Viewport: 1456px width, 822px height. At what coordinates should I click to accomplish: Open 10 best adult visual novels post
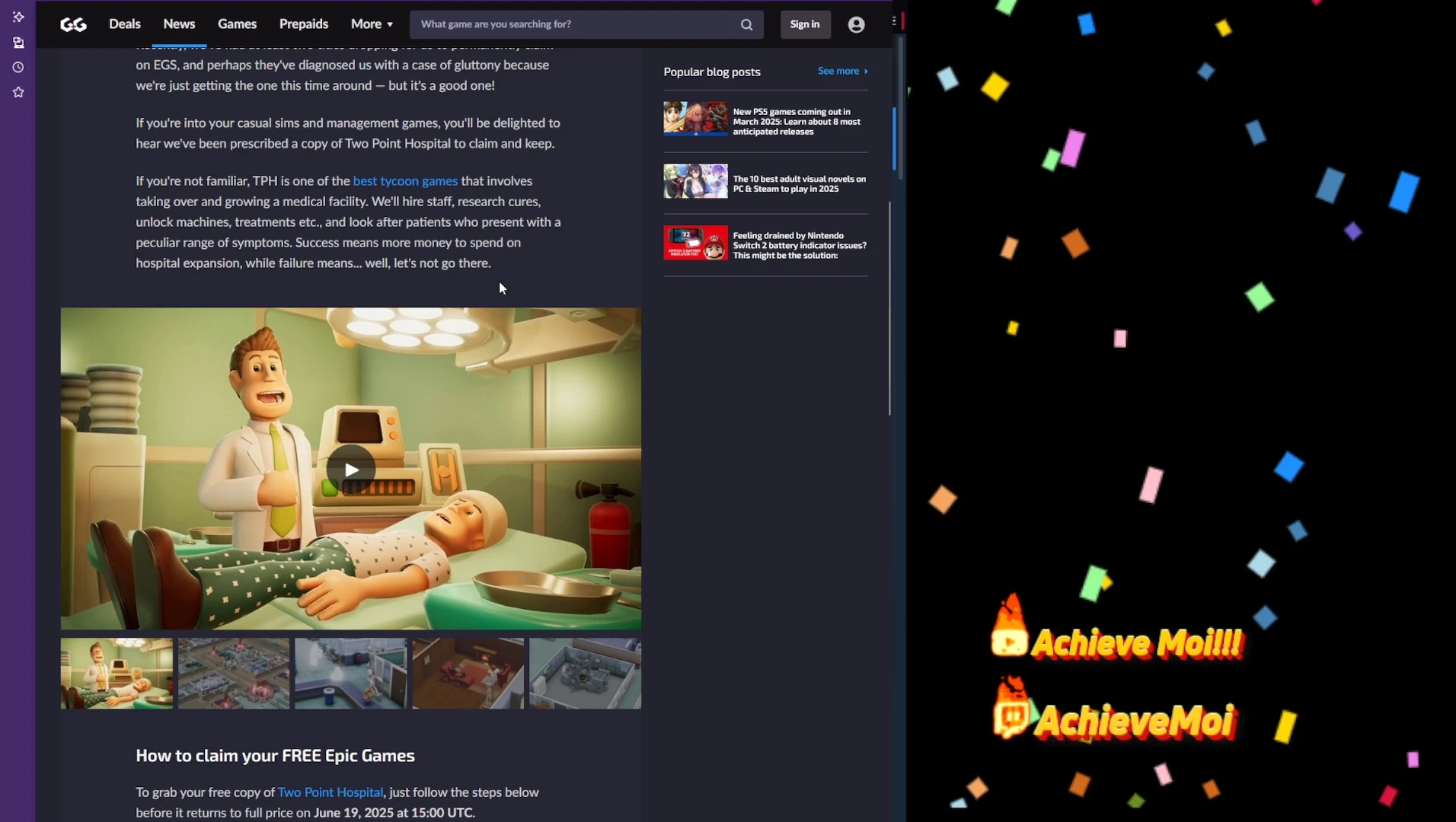coord(799,183)
